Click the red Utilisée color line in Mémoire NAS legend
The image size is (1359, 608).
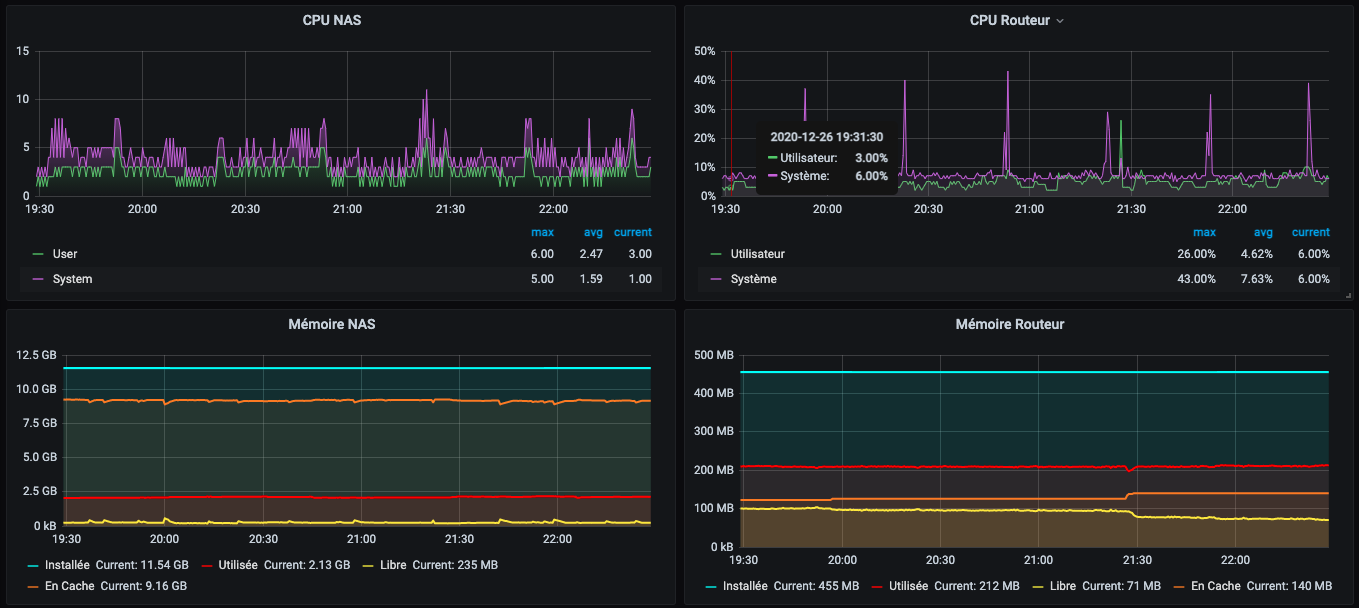[209, 565]
